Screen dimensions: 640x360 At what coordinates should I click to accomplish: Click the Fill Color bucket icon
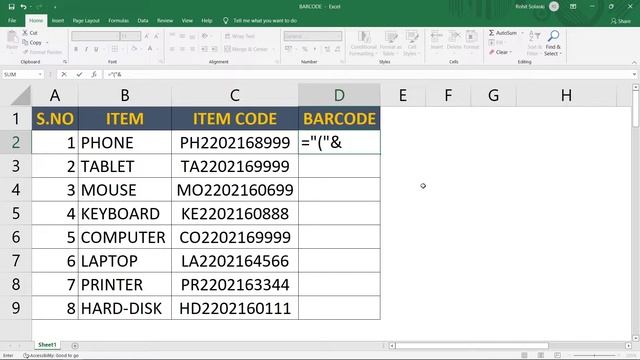[x=133, y=49]
